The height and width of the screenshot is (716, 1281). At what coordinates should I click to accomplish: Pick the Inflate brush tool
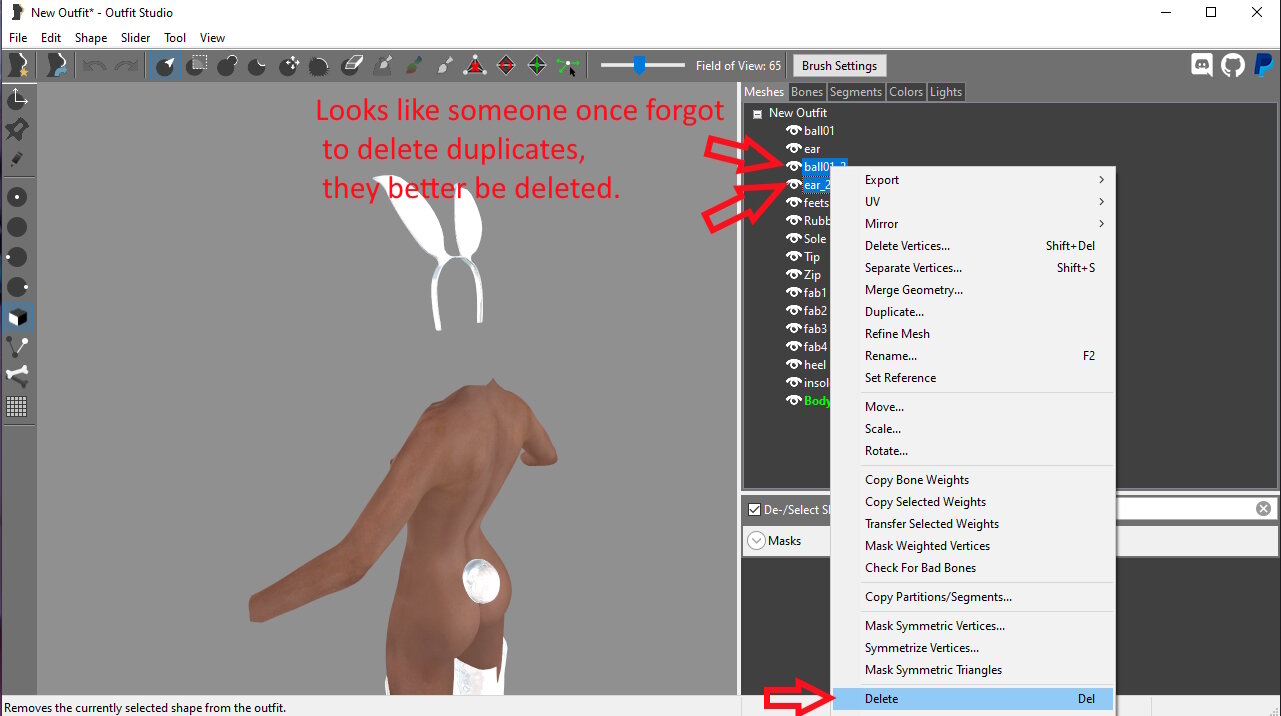pyautogui.click(x=227, y=66)
